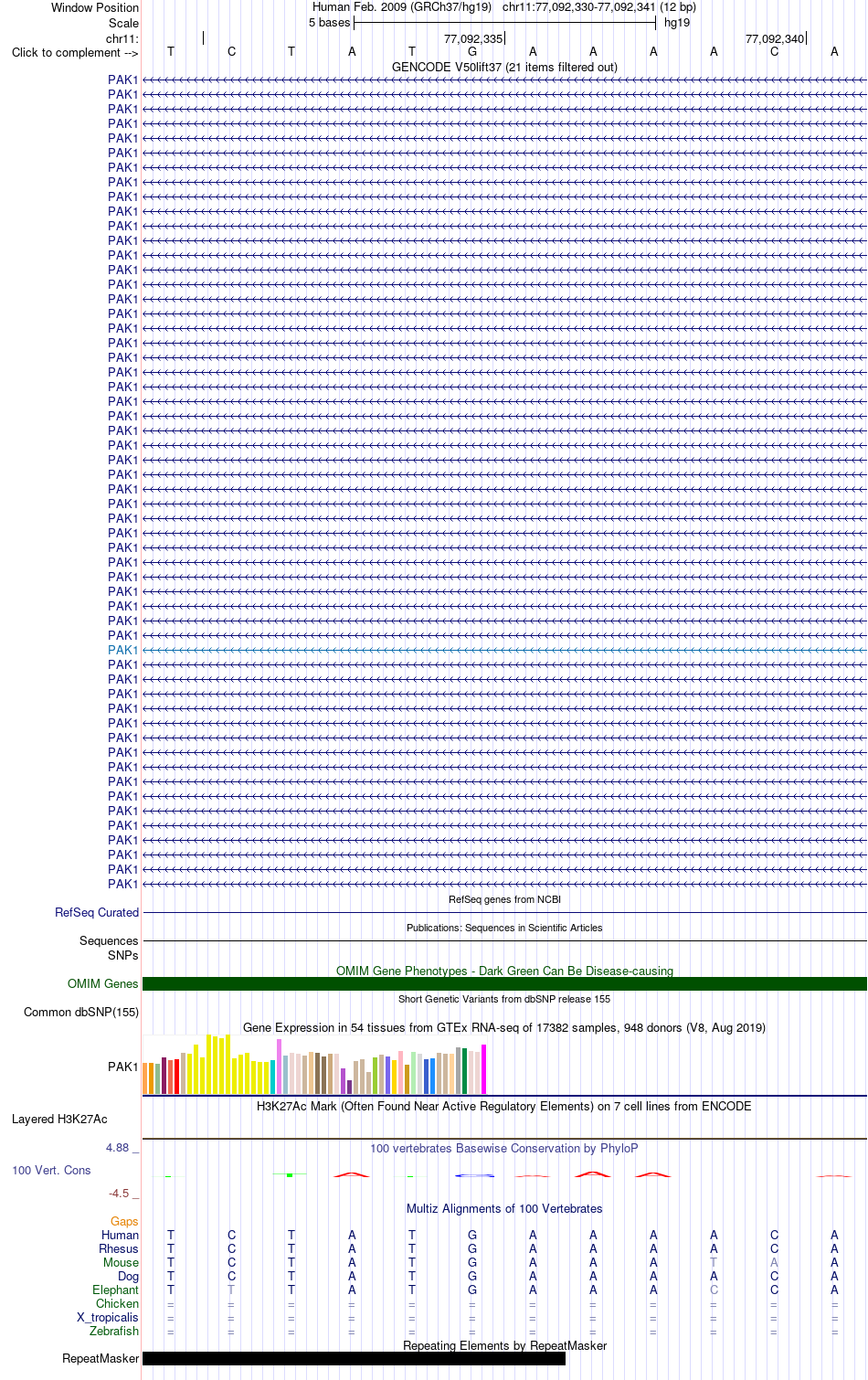Screen dimensions: 868x1380
Task: Click the Layered H3K27Ac track label
Action: tap(59, 1119)
